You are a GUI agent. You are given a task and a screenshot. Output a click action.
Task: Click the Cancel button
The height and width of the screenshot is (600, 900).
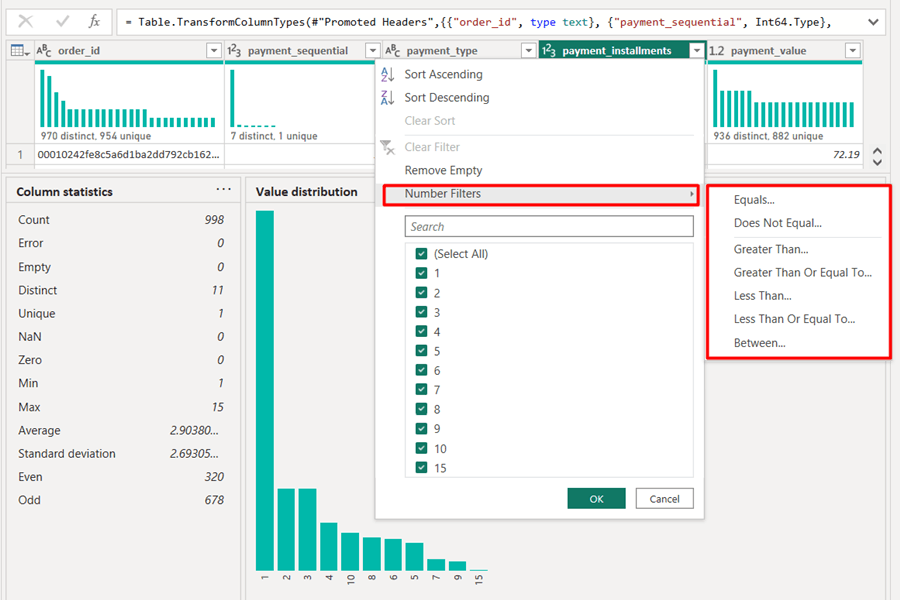tap(664, 498)
